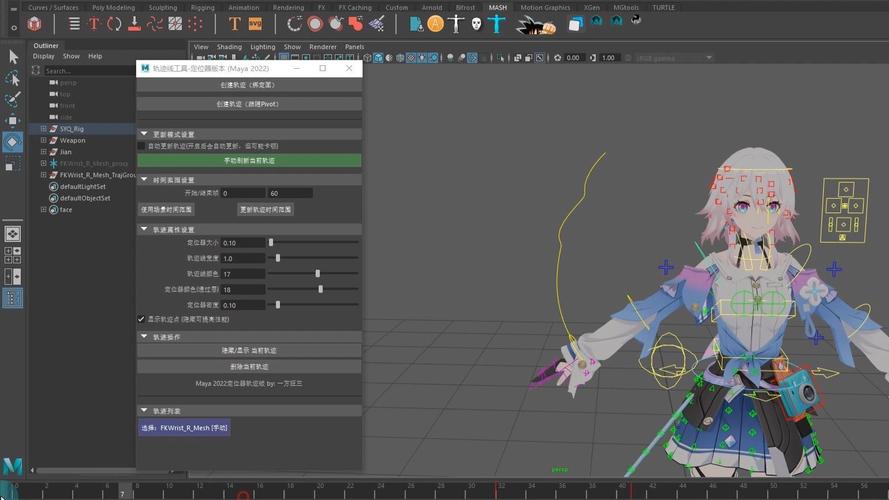889x500 pixels.
Task: Click the blue document download shelf icon
Action: click(416, 24)
